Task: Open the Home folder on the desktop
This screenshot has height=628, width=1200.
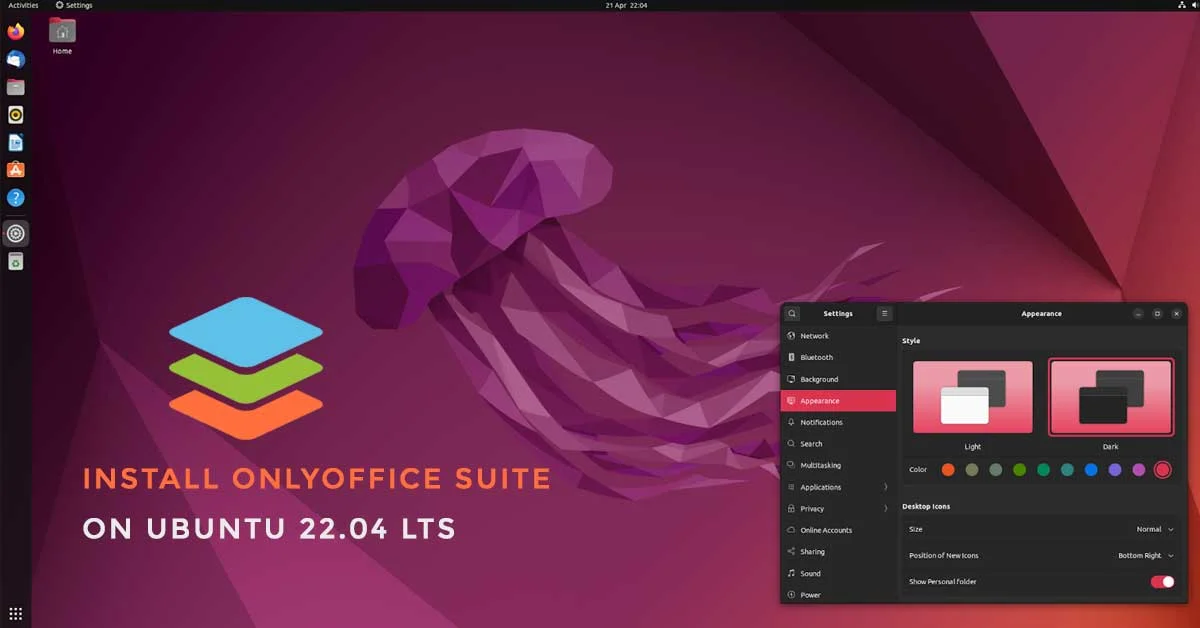Action: pyautogui.click(x=62, y=36)
